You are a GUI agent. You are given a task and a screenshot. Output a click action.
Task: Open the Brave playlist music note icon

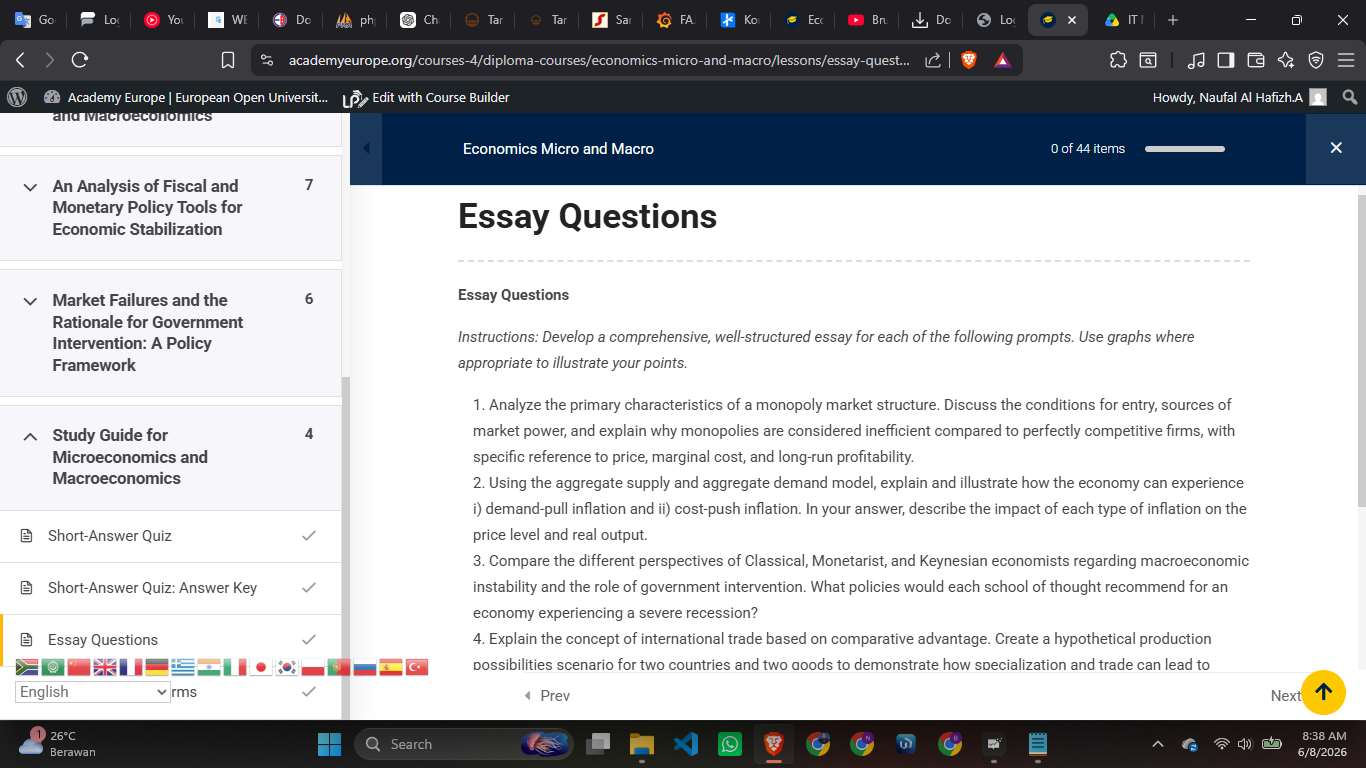pos(1196,60)
